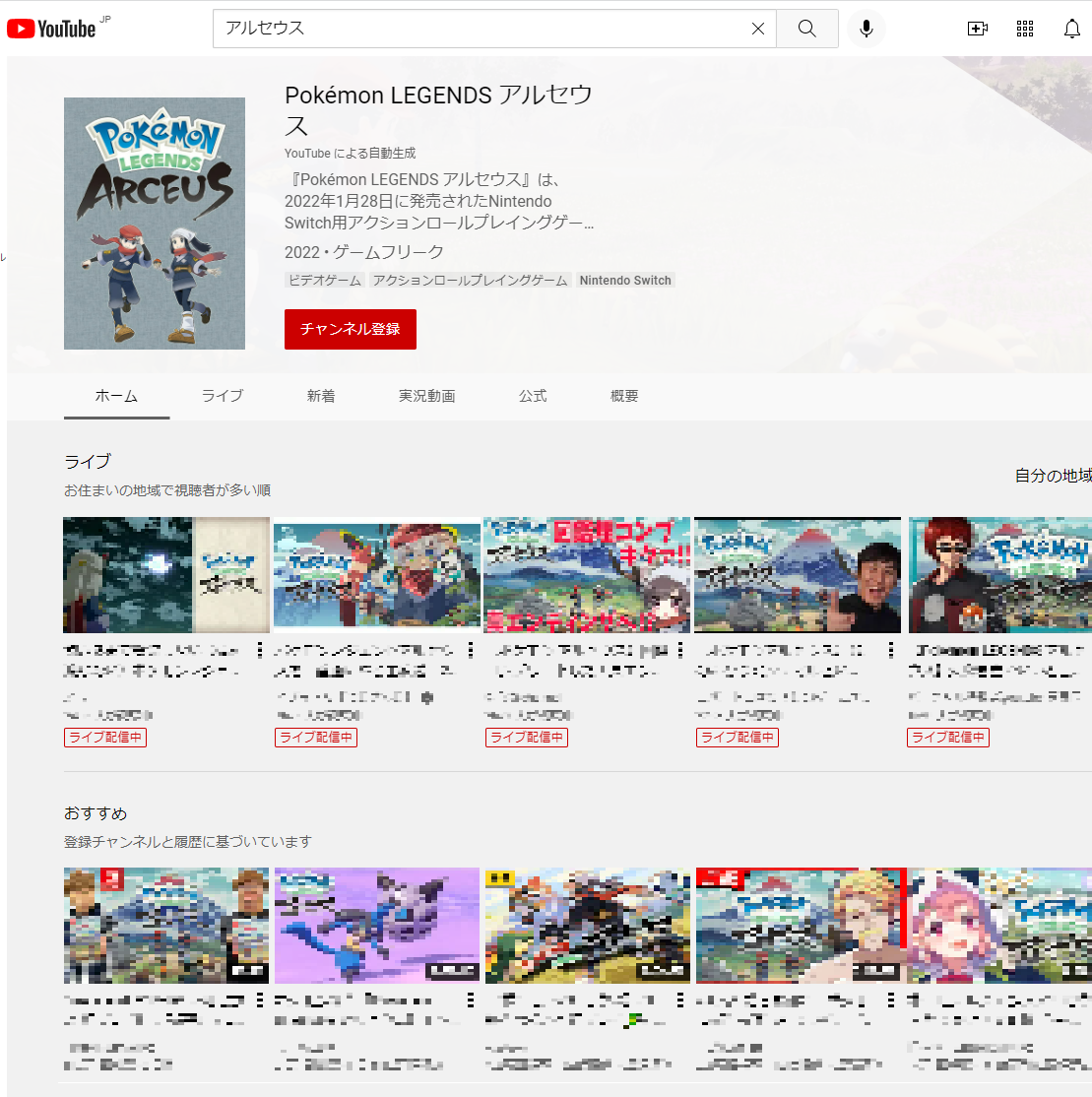
Task: Click ライブ配信中 badge under first live video
Action: tap(105, 738)
